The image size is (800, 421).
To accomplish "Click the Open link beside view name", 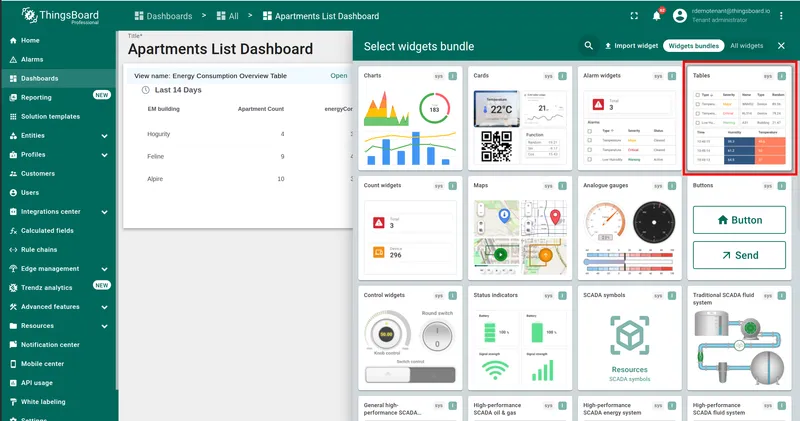I will tap(339, 76).
